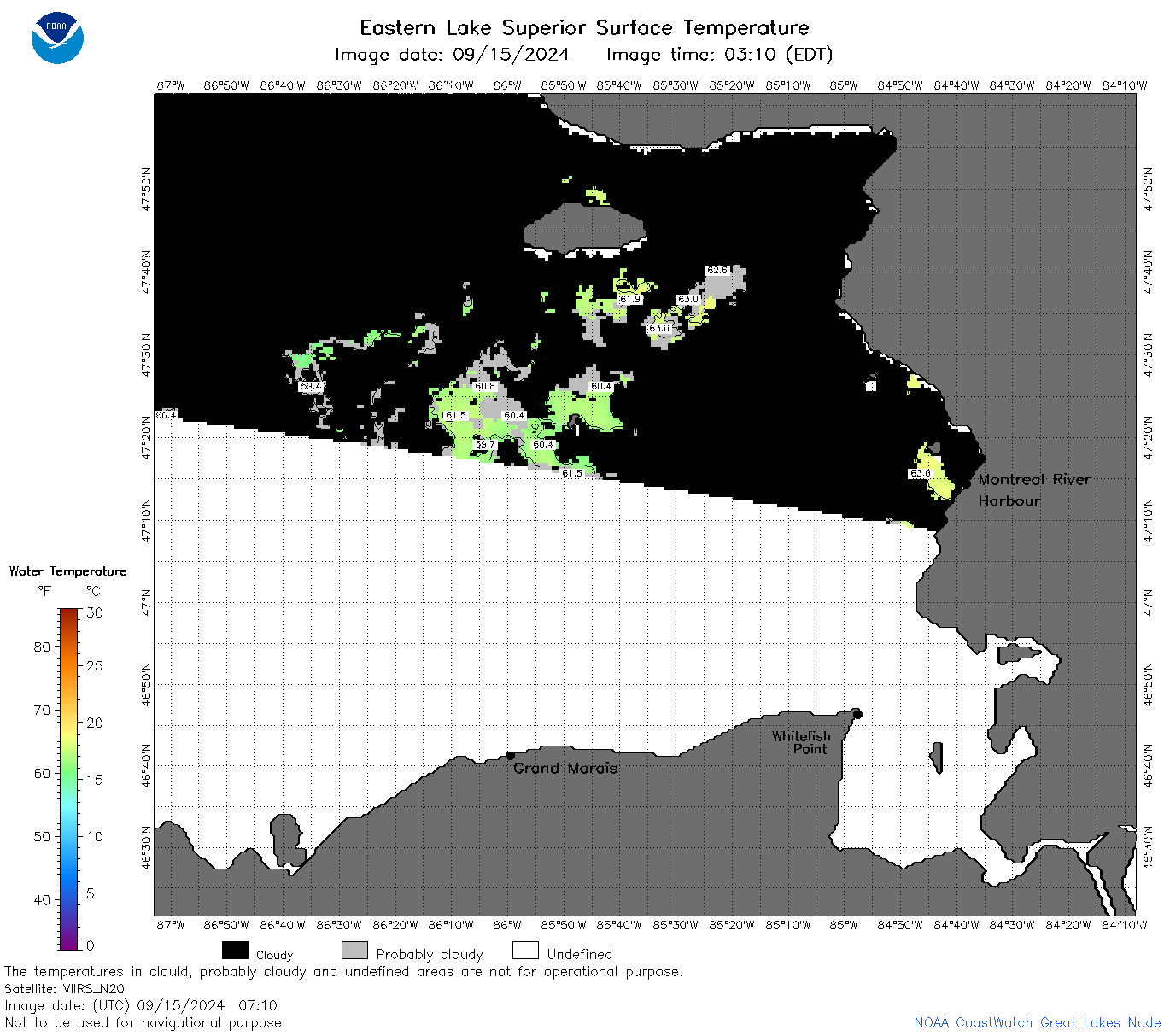Click the 'Grand Marais' map label
Image resolution: width=1170 pixels, height=1036 pixels.
click(565, 768)
